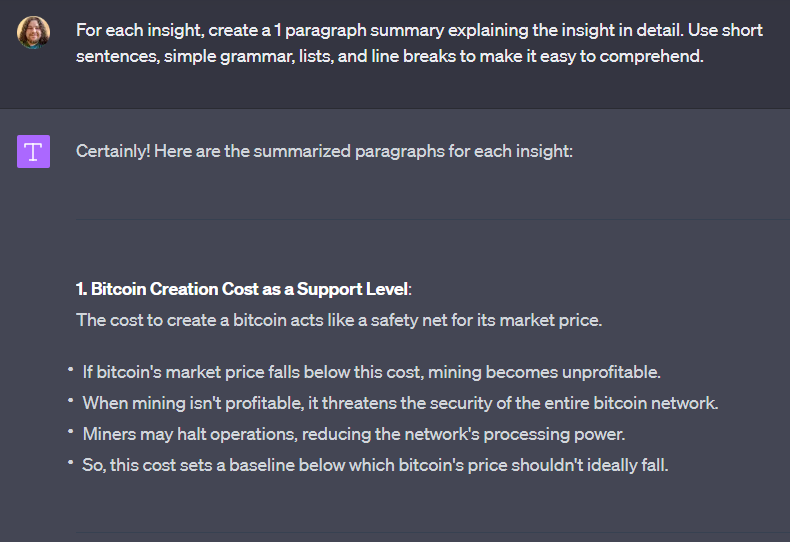Click the bullet dot before "Miners may halt operations"
Viewport: 790px width, 542px height.
pyautogui.click(x=71, y=433)
